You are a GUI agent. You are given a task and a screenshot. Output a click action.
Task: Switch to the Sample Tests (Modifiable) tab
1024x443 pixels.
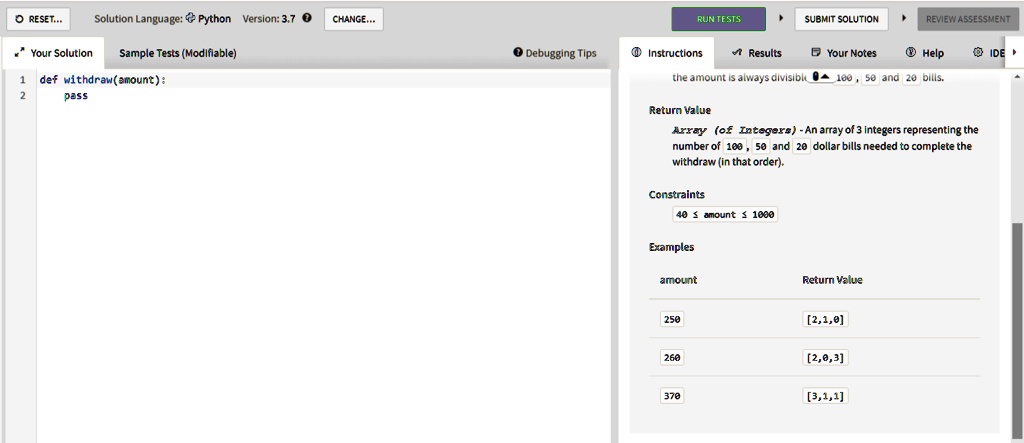click(x=177, y=53)
